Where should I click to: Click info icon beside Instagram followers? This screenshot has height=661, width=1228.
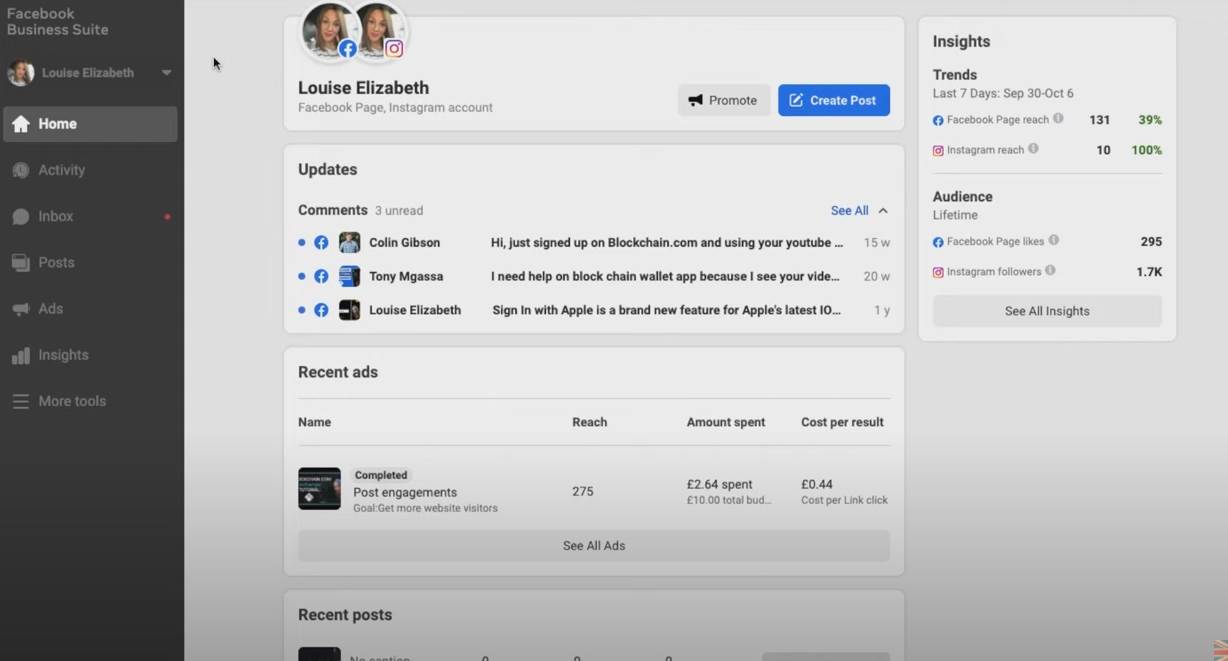(x=1050, y=271)
